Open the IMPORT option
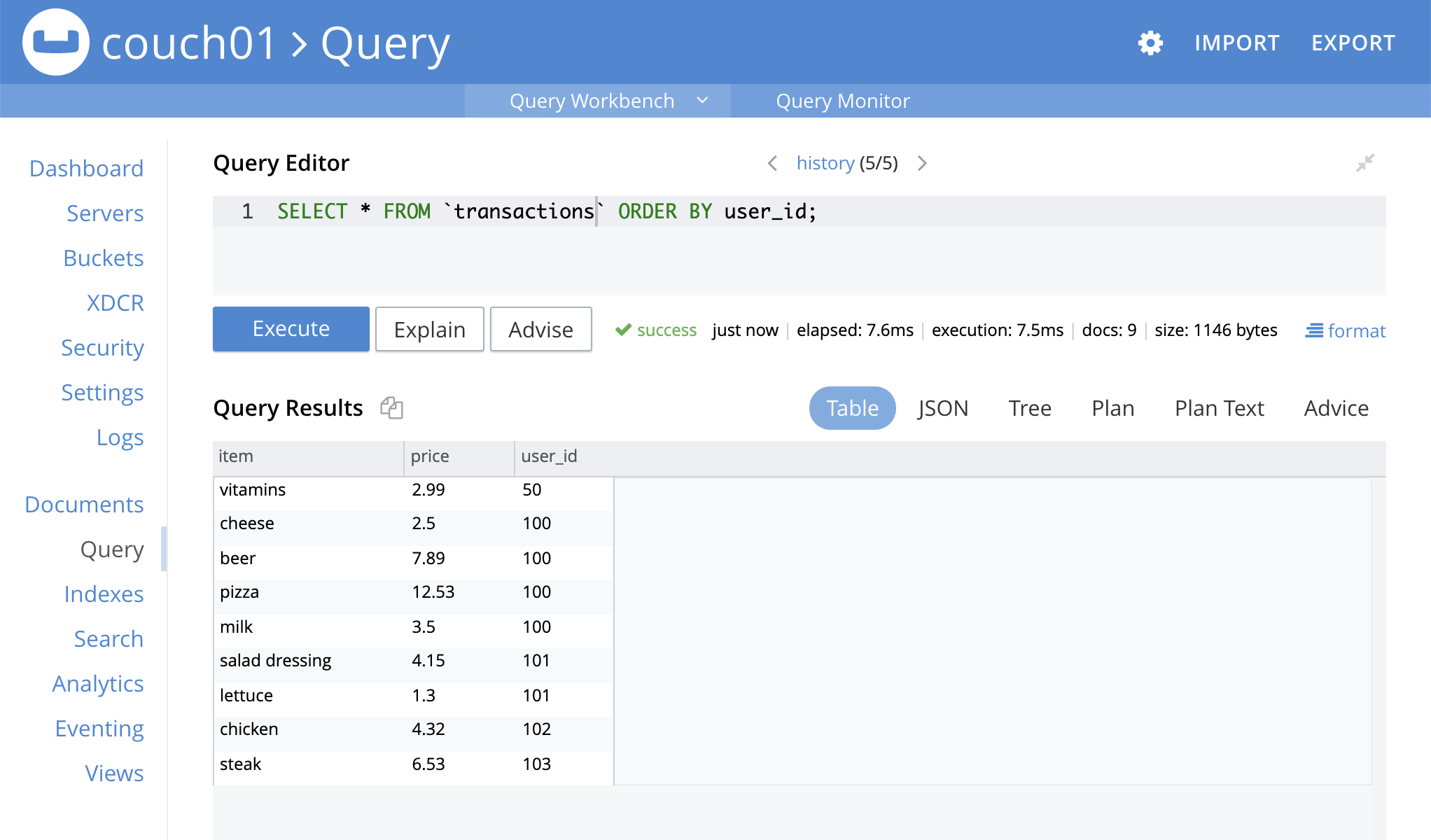This screenshot has height=840, width=1431. click(x=1236, y=43)
